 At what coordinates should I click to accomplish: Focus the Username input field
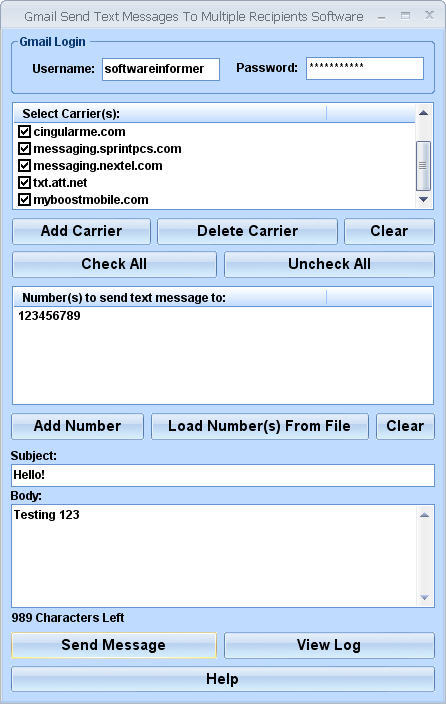(161, 69)
